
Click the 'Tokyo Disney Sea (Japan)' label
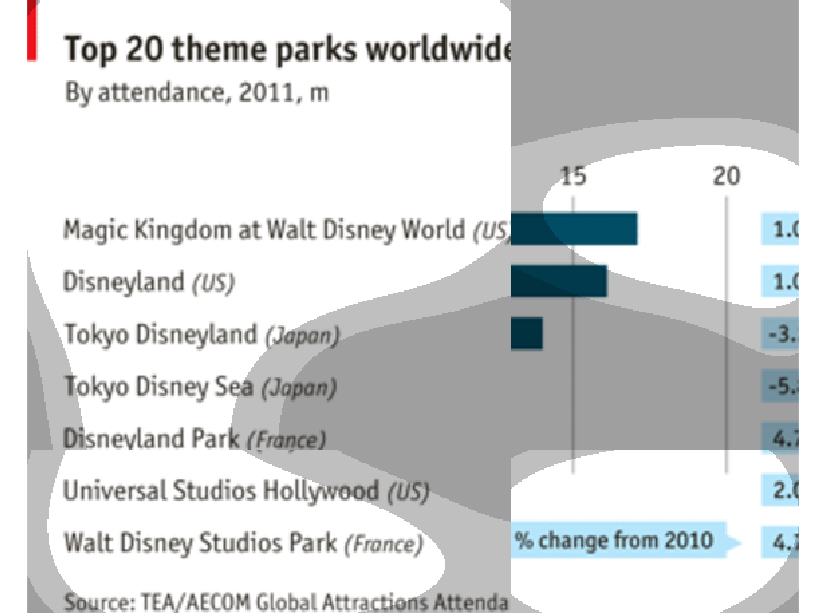coord(200,387)
